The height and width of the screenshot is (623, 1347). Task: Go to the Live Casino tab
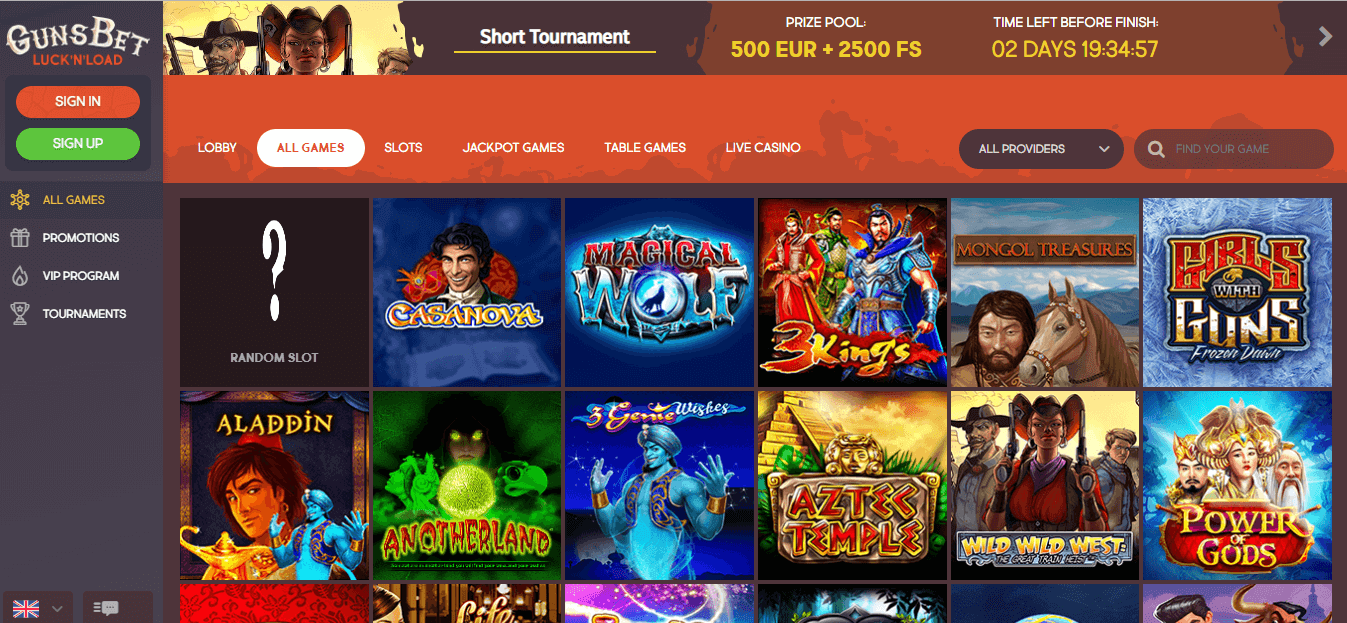click(763, 148)
